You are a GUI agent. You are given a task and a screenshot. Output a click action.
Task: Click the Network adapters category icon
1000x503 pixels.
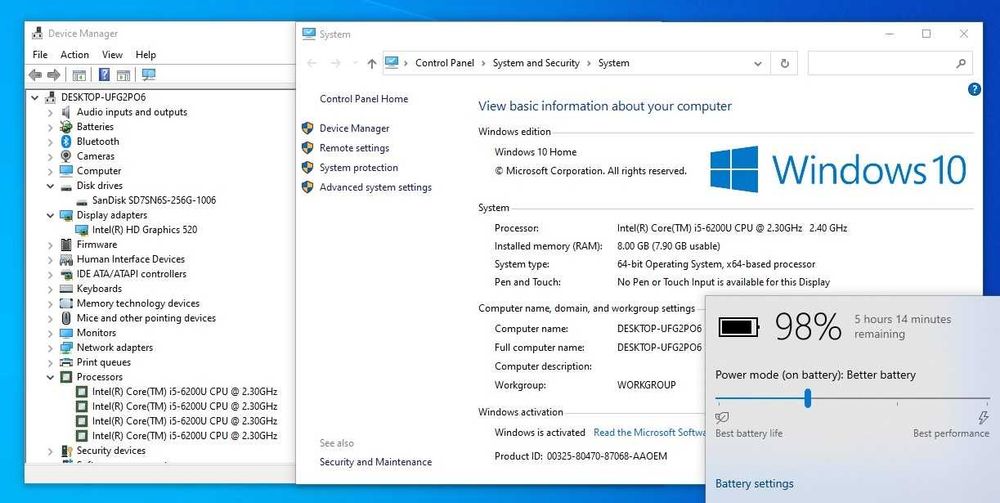click(66, 347)
